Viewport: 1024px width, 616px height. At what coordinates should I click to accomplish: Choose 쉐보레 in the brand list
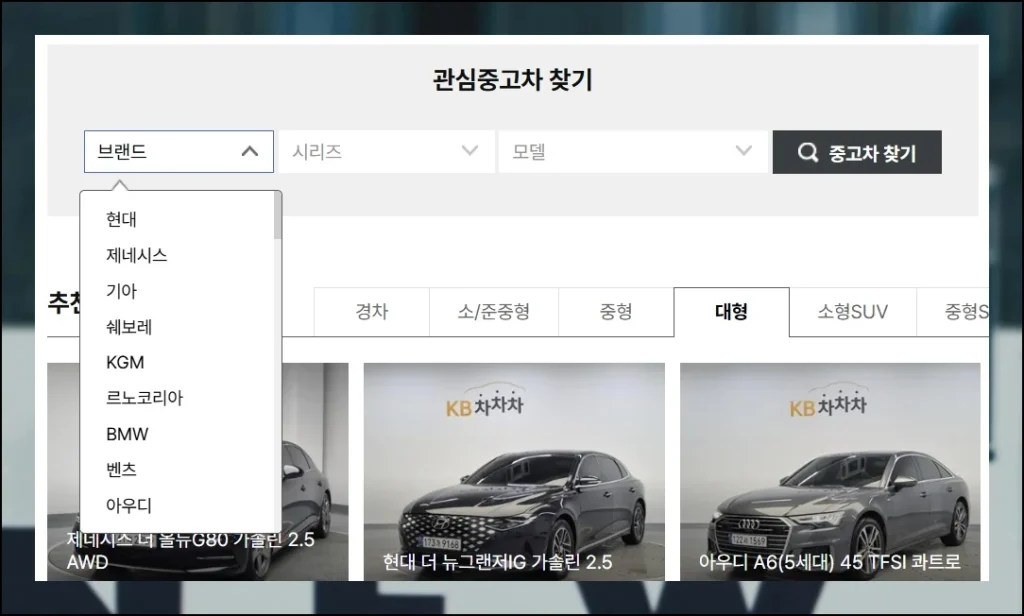129,327
